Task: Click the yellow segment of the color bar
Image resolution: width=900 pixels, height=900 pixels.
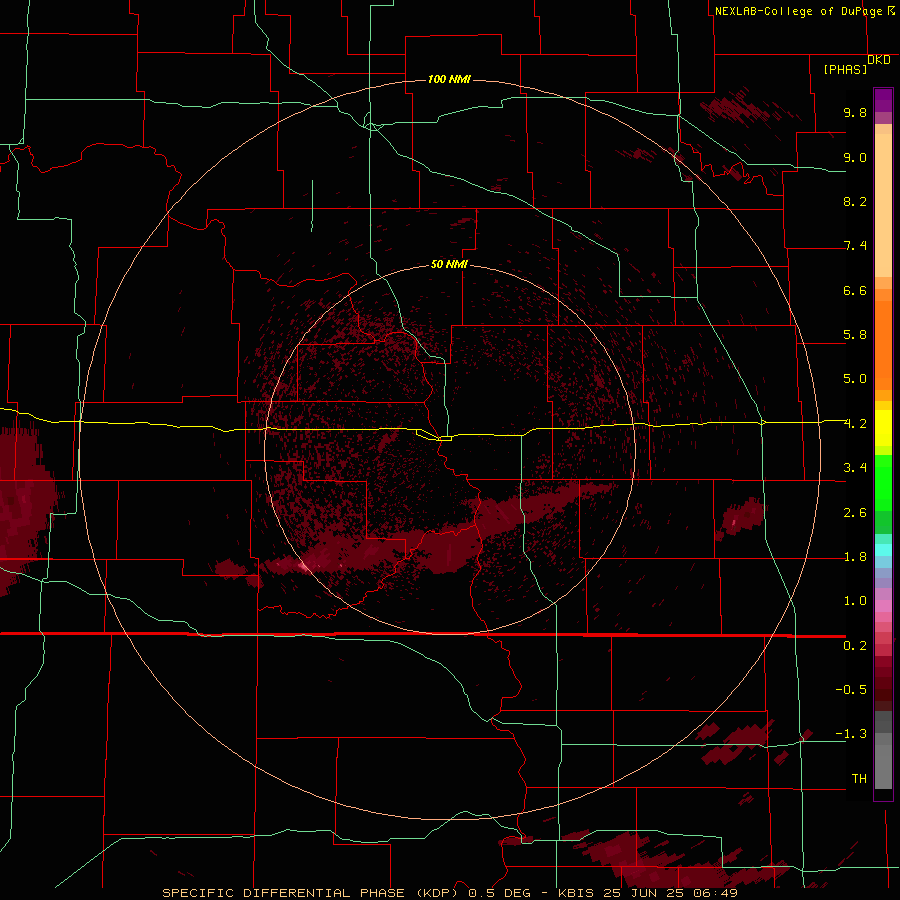Action: 883,428
